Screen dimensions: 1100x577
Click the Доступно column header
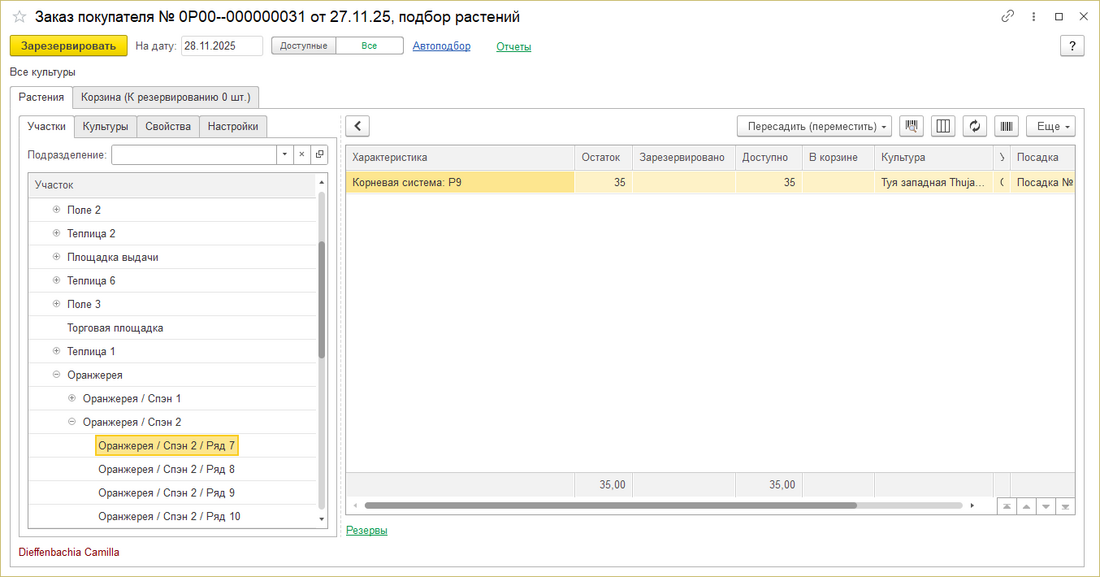click(x=768, y=157)
